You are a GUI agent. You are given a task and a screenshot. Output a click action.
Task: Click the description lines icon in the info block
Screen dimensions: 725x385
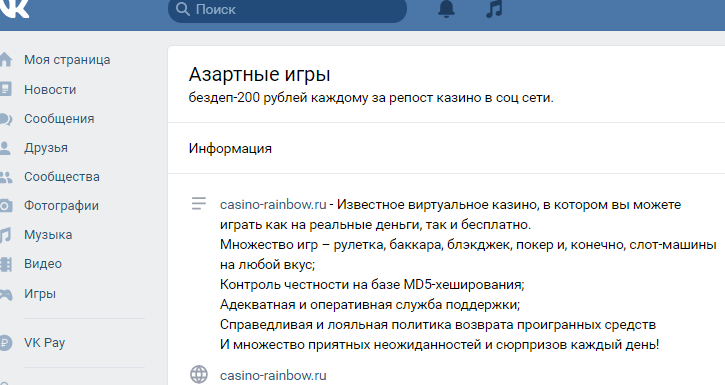199,203
